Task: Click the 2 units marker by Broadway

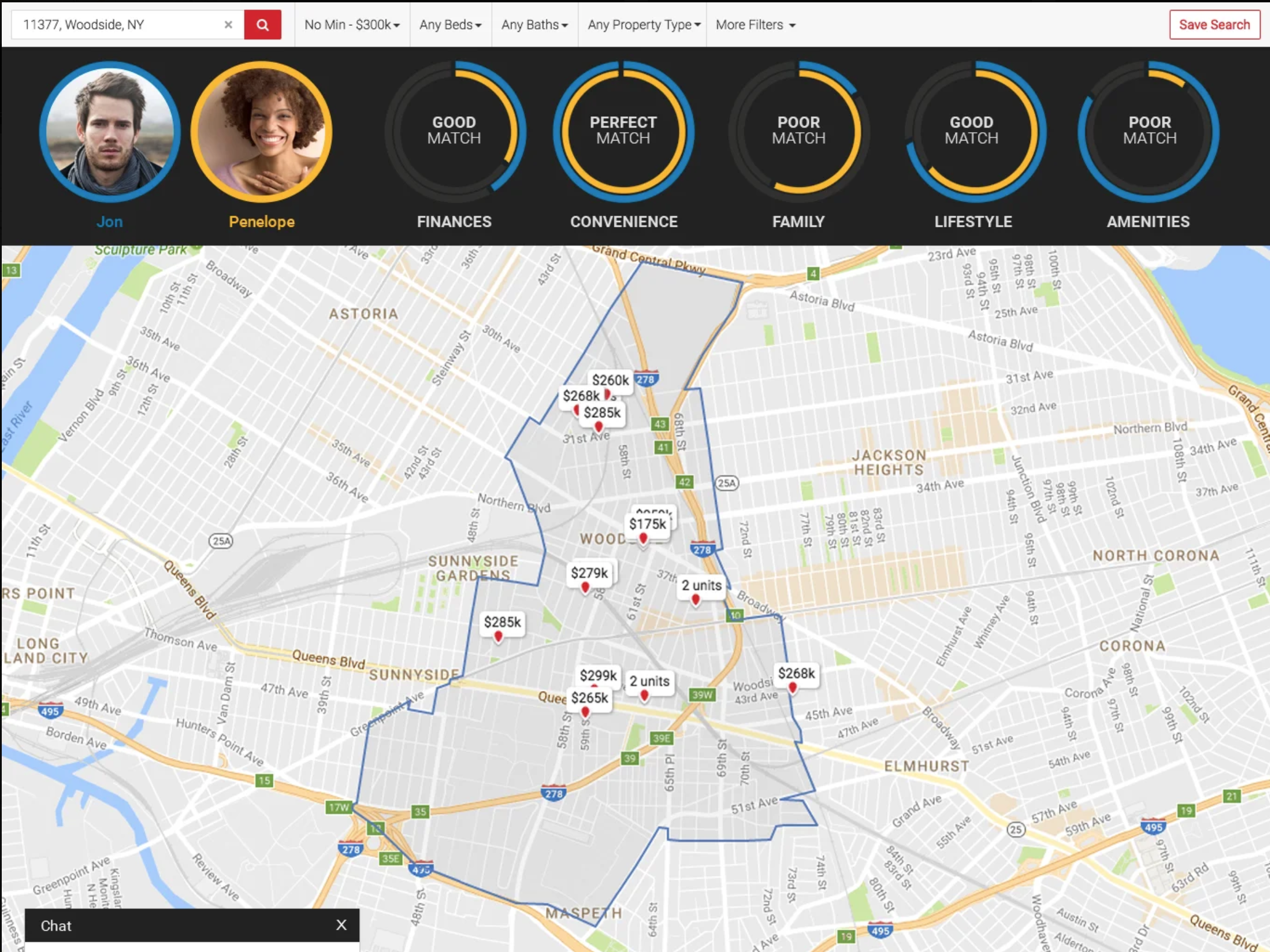Action: tap(701, 586)
